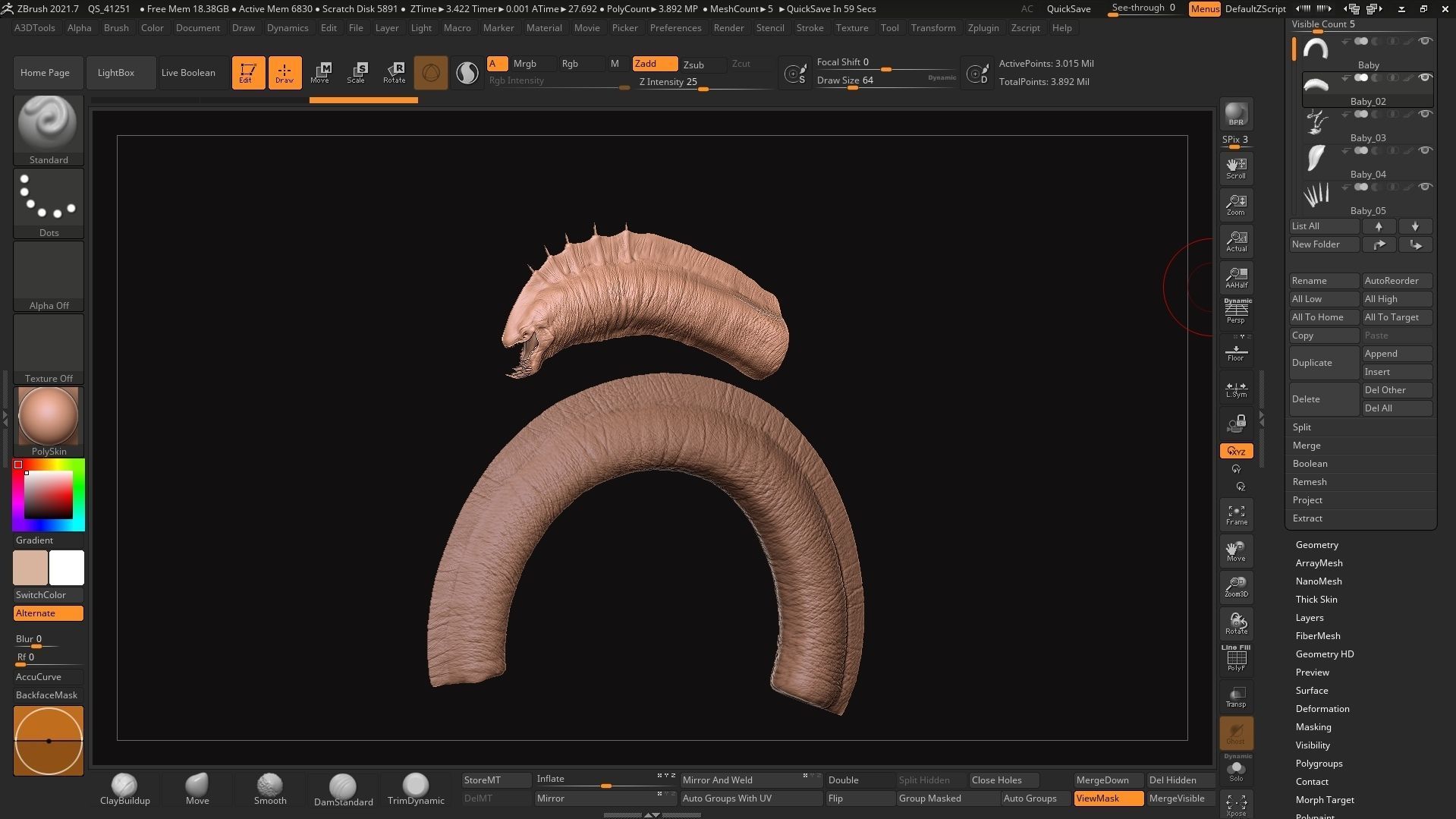Click the BPR render icon
The width and height of the screenshot is (1456, 819).
[1236, 114]
